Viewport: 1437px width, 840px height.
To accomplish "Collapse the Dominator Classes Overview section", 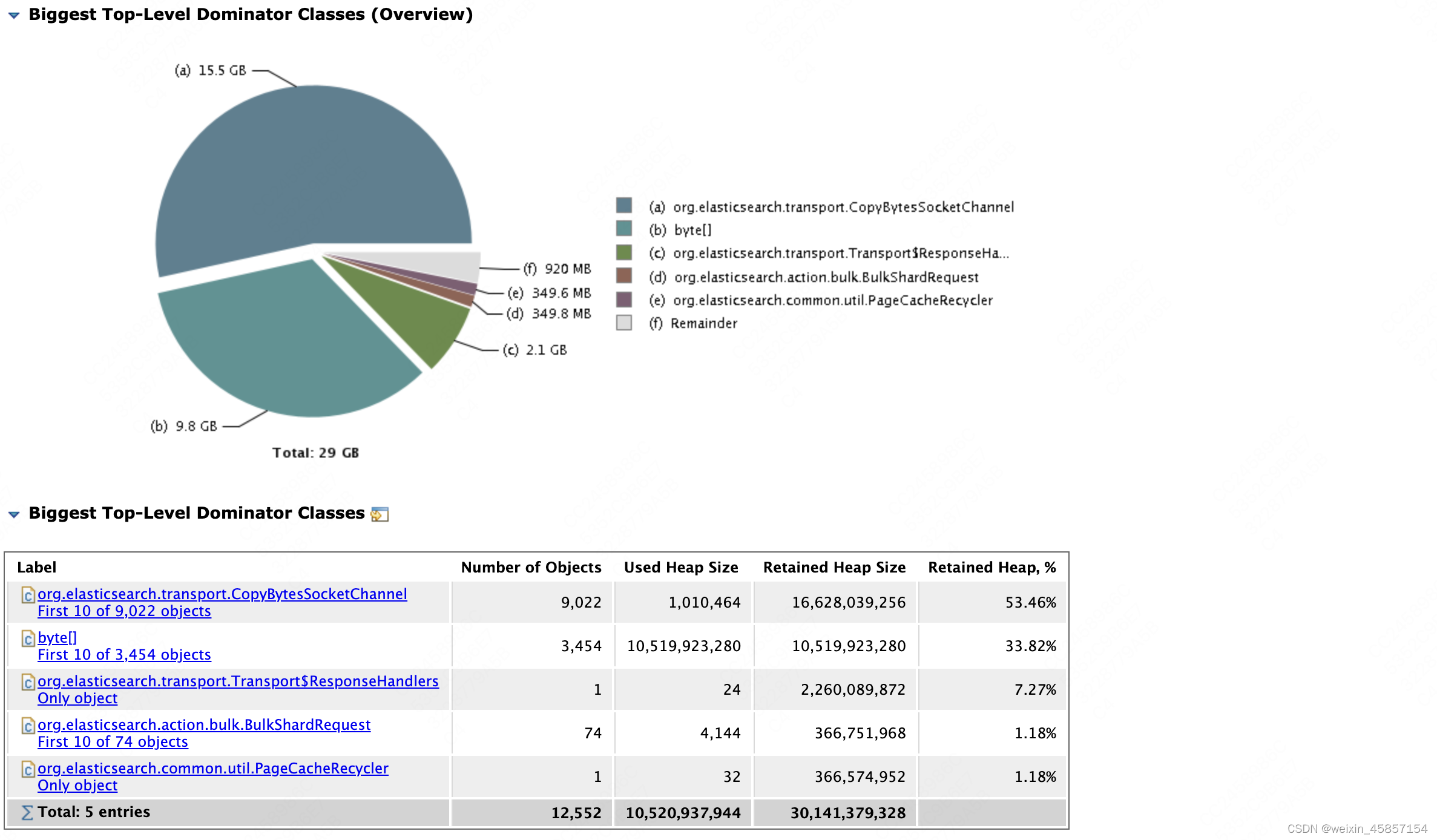I will coord(13,15).
